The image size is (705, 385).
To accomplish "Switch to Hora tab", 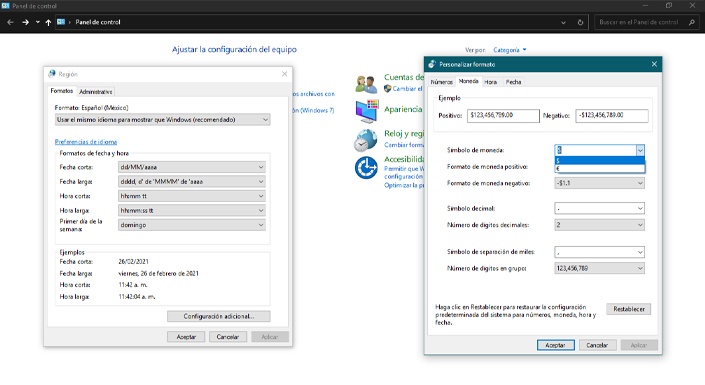I will coord(491,82).
